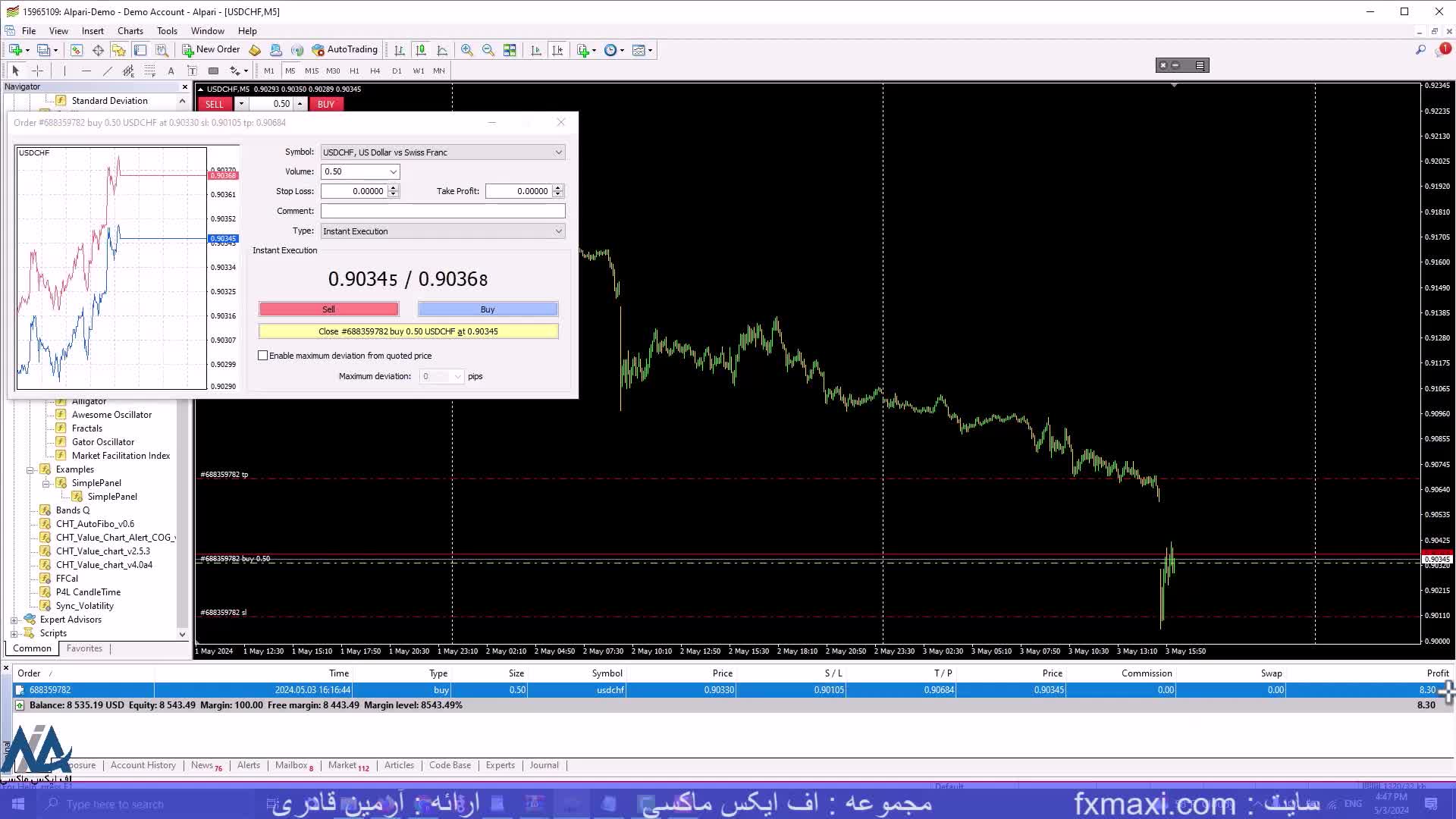Toggle the AutoTrading button
Viewport: 1456px width, 819px height.
click(344, 50)
